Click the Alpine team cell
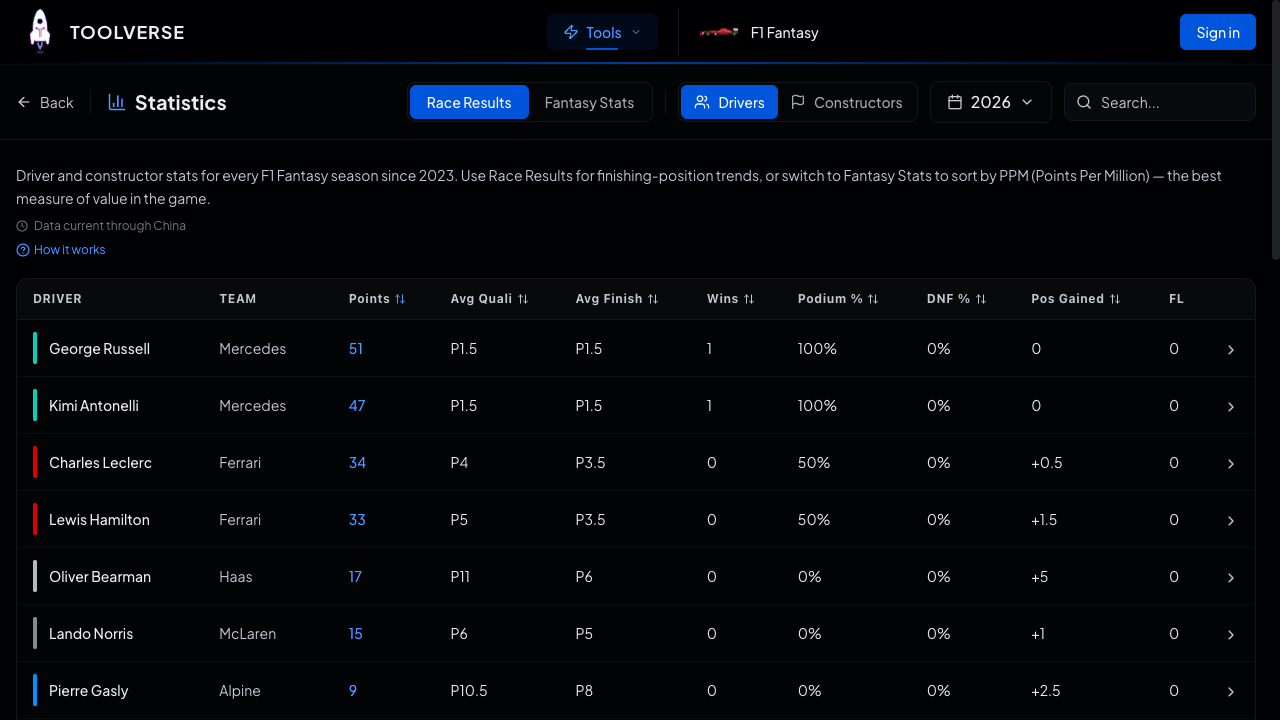This screenshot has width=1280, height=720. tap(240, 691)
